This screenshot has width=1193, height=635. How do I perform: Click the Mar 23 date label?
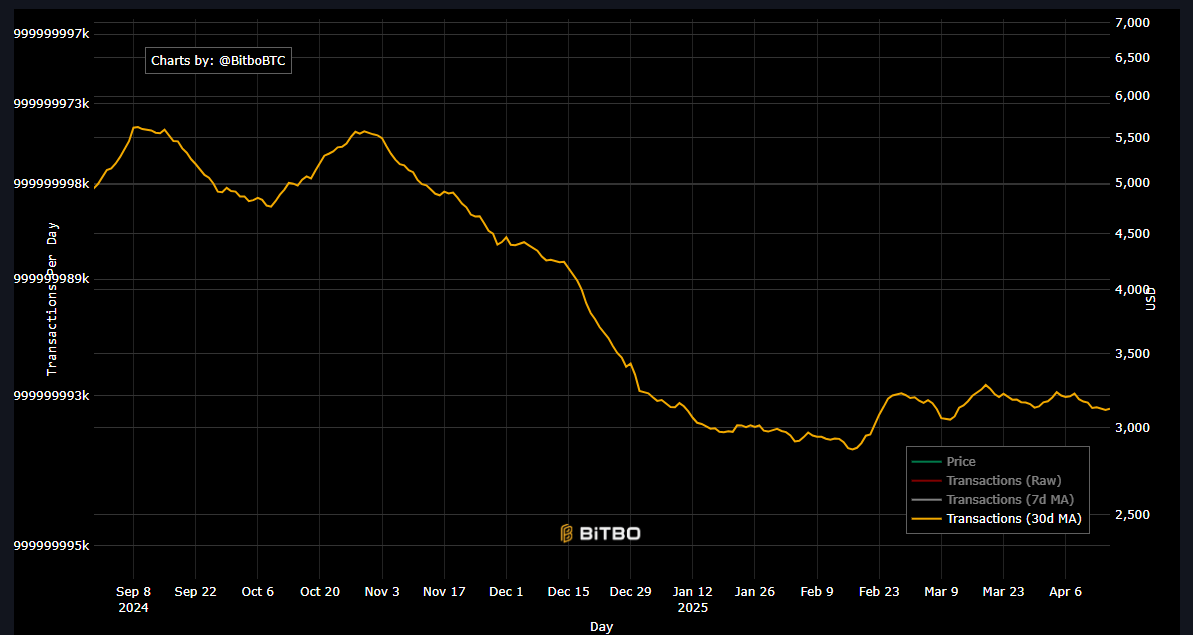[x=1004, y=592]
